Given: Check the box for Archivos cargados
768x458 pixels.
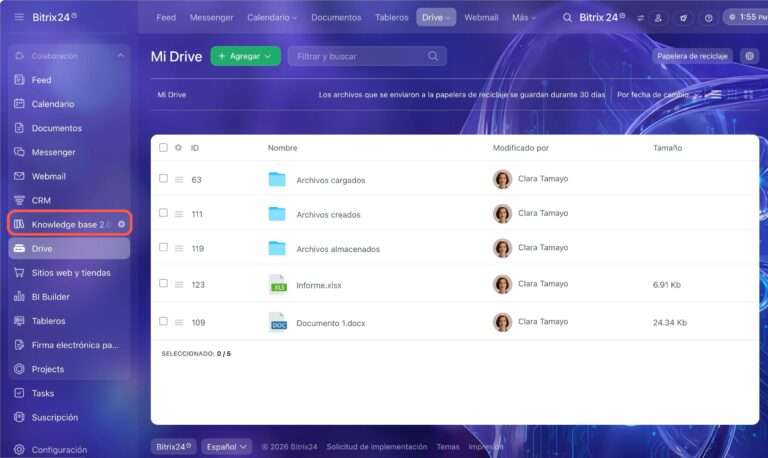Looking at the screenshot, I should [x=163, y=178].
